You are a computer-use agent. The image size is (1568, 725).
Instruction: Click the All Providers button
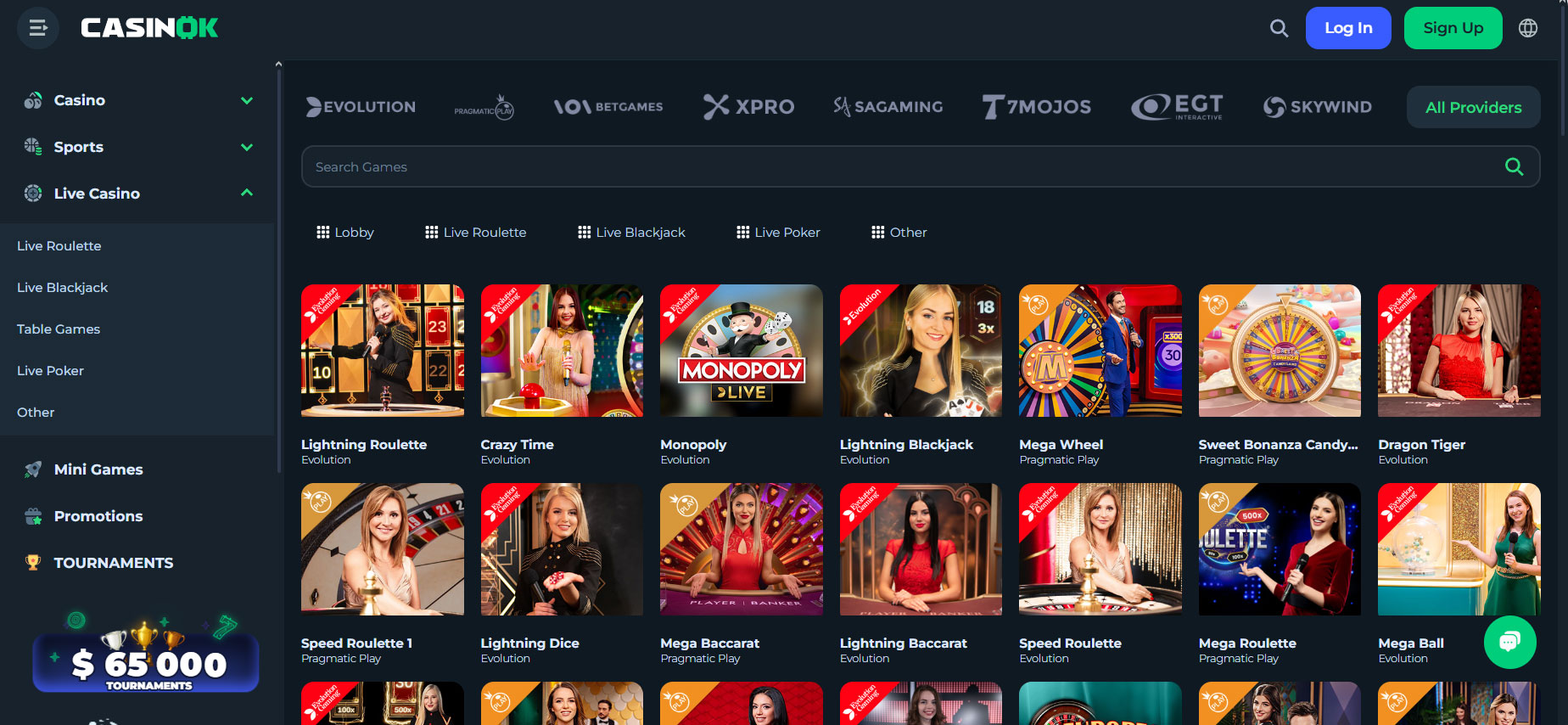tap(1473, 107)
